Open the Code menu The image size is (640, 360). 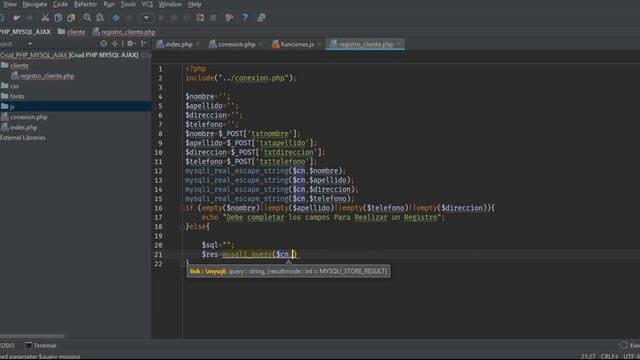click(x=60, y=4)
